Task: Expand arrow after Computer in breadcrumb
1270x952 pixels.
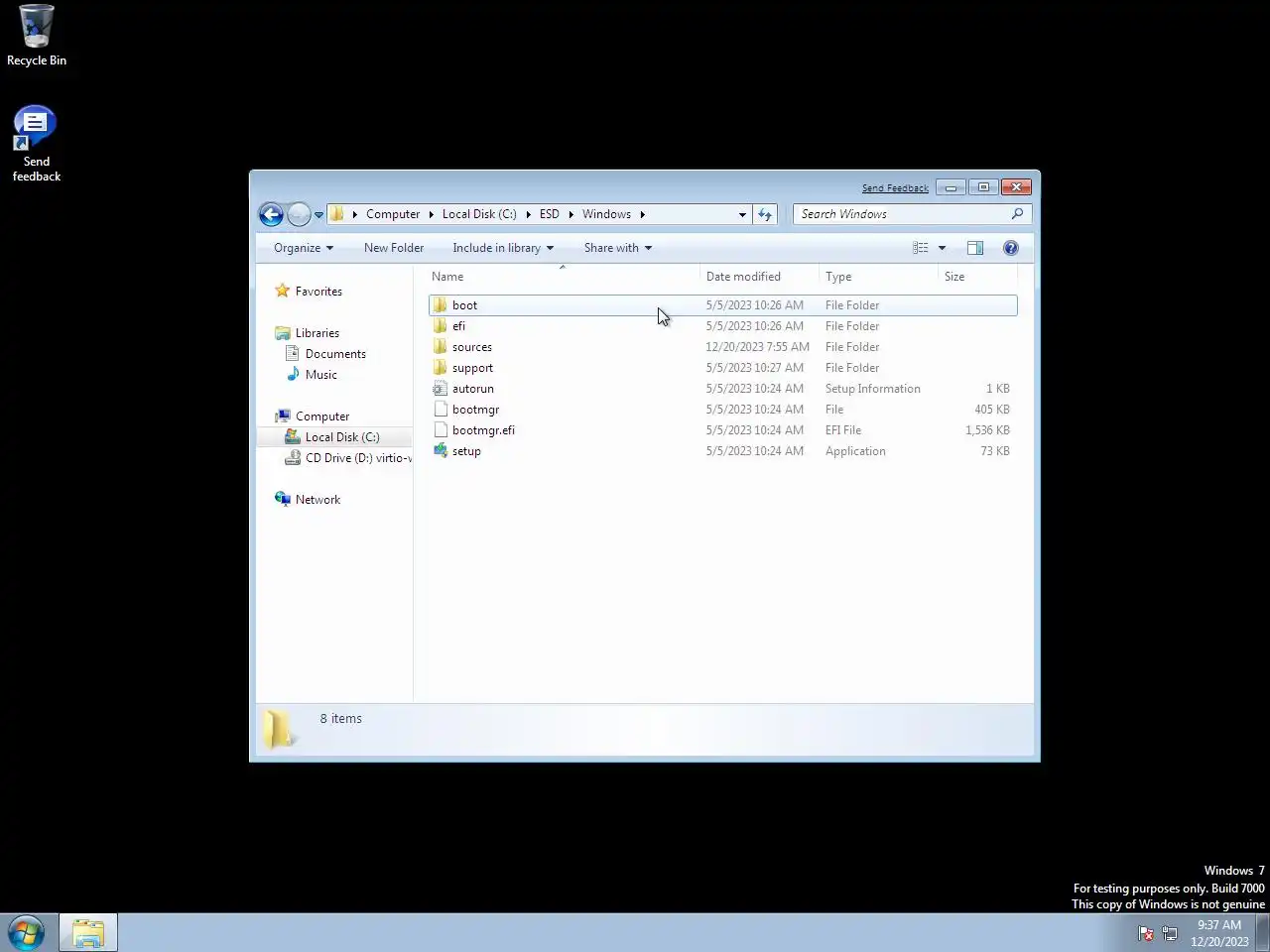Action: click(431, 214)
